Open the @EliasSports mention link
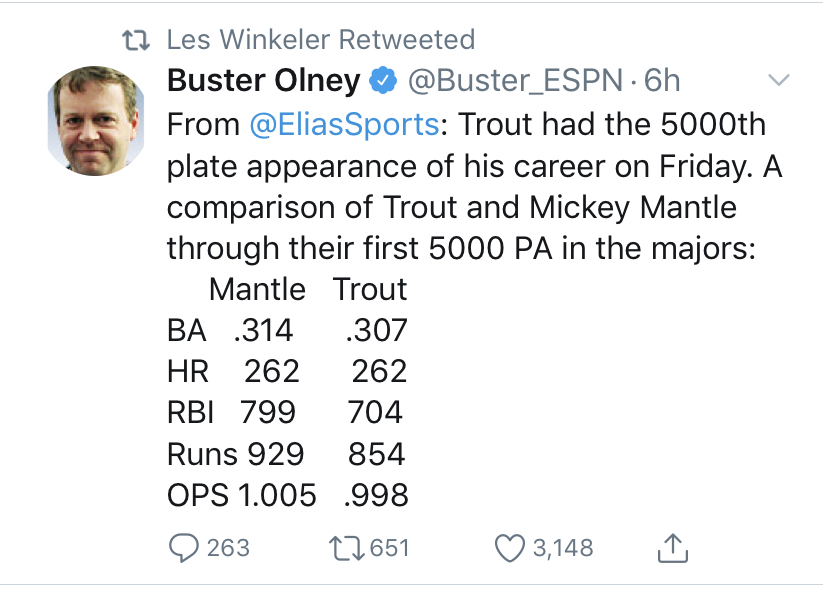The image size is (823, 590). [x=344, y=125]
